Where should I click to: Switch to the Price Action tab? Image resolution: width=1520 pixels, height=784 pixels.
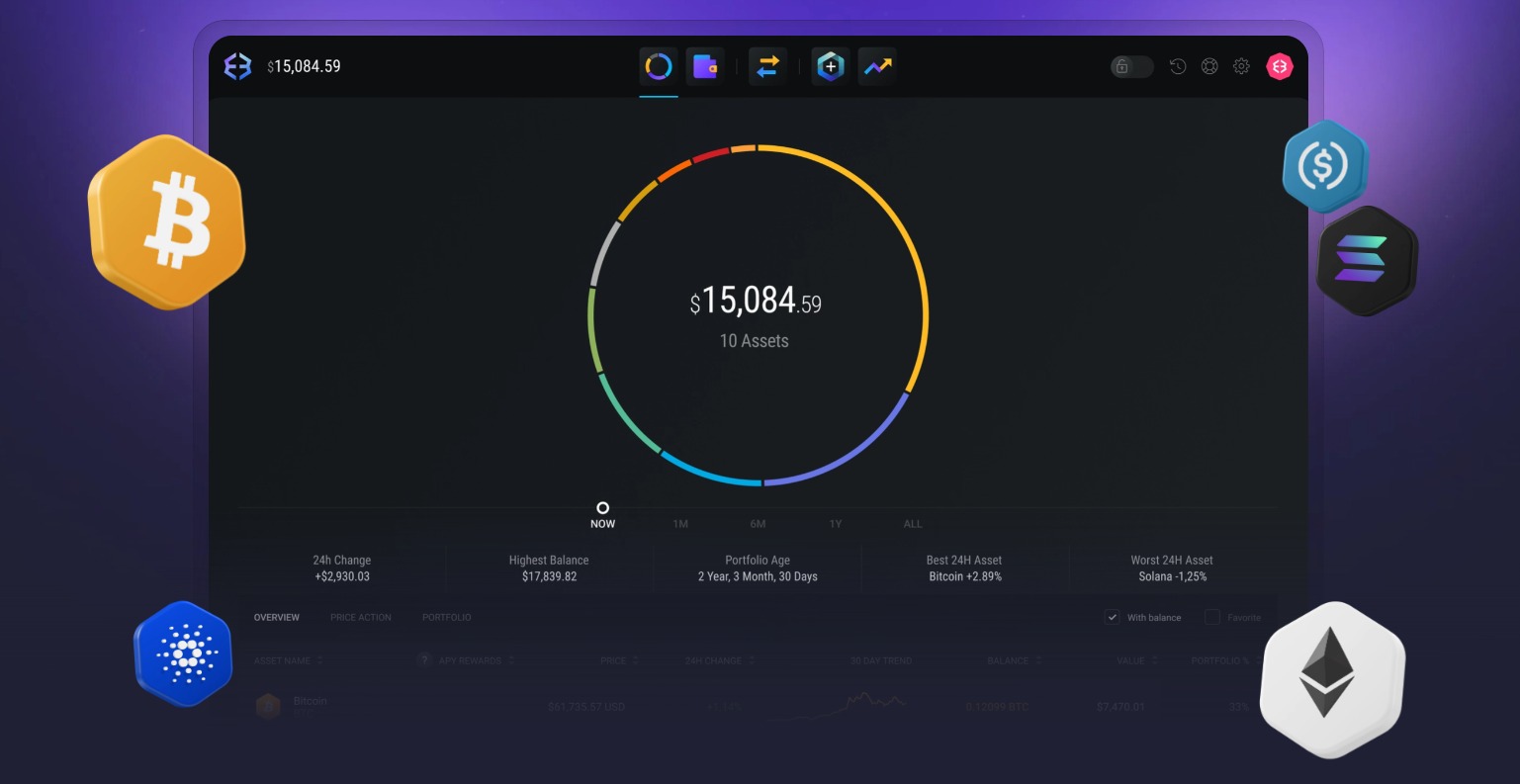tap(361, 617)
